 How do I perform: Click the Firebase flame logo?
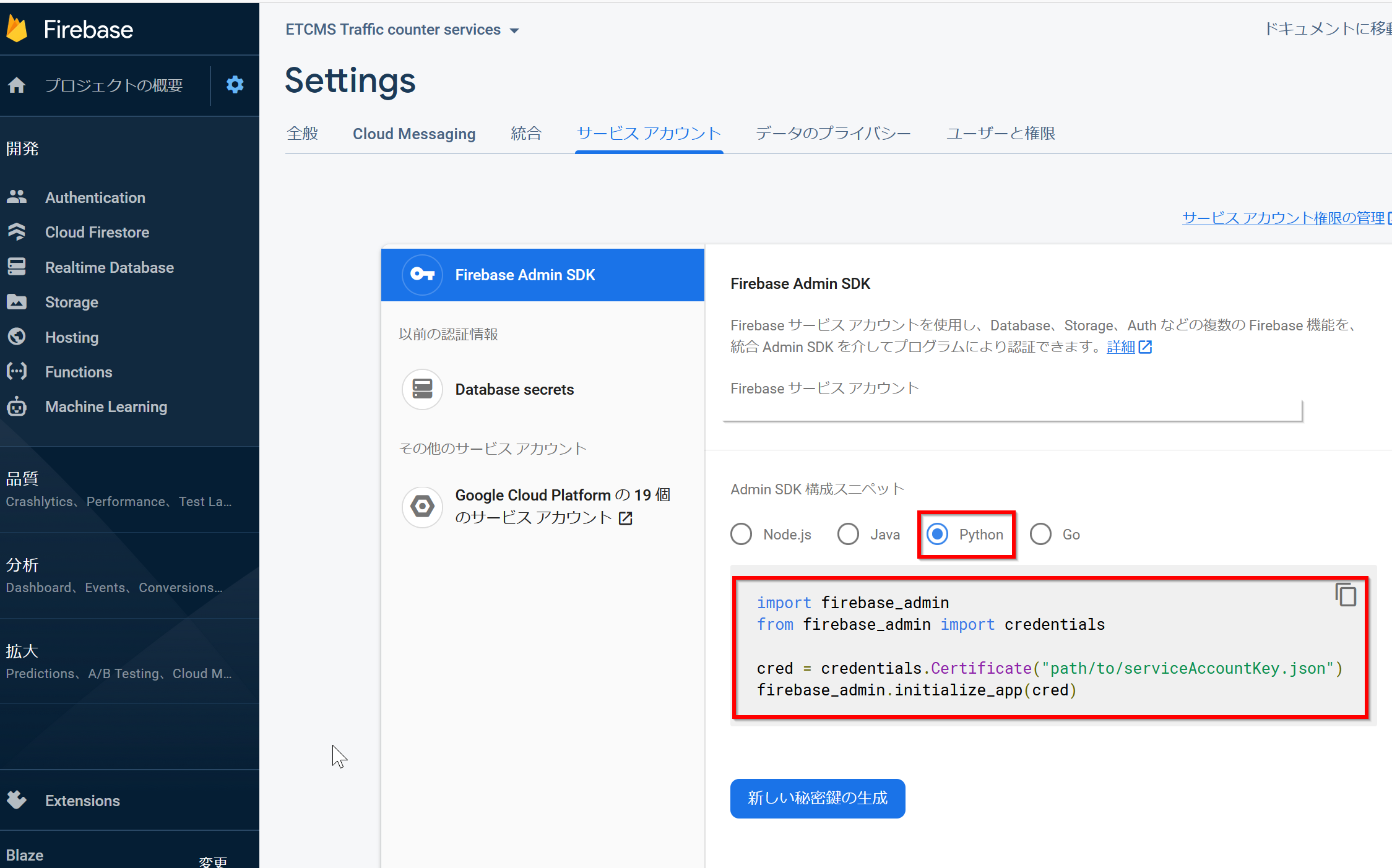(17, 29)
